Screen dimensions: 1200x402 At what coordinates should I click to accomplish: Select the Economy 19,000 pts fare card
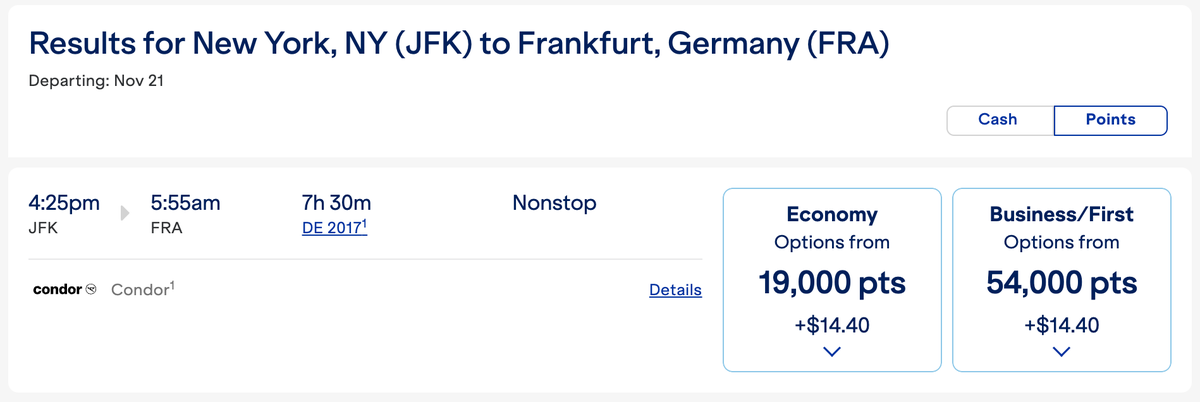(832, 279)
